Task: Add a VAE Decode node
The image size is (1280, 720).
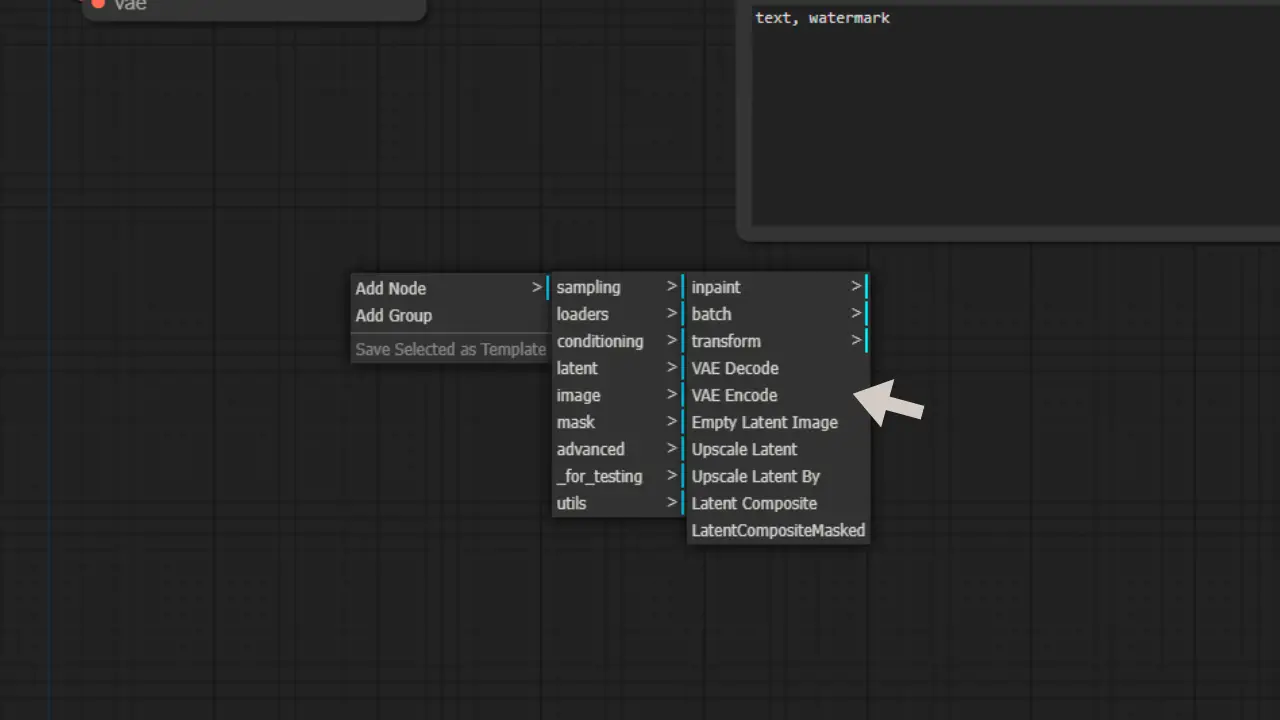Action: [x=777, y=368]
